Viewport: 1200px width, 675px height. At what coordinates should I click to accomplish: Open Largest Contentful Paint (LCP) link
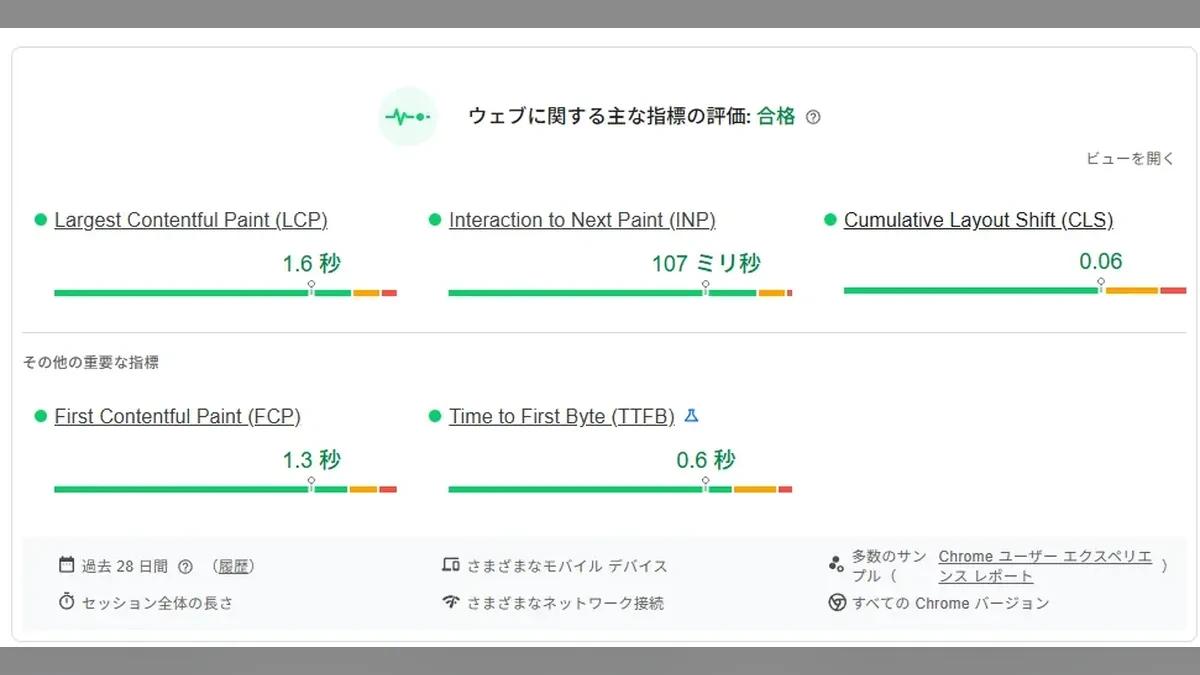click(191, 220)
